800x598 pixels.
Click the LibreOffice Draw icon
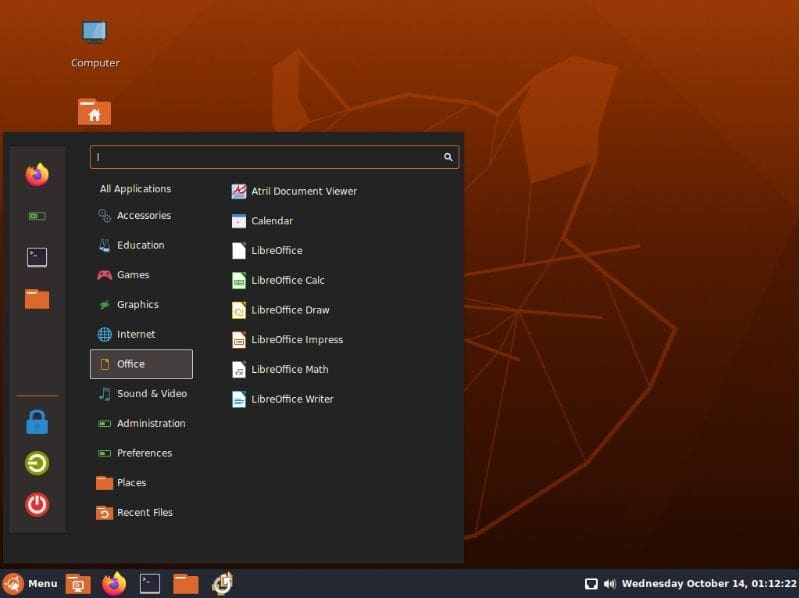click(239, 310)
